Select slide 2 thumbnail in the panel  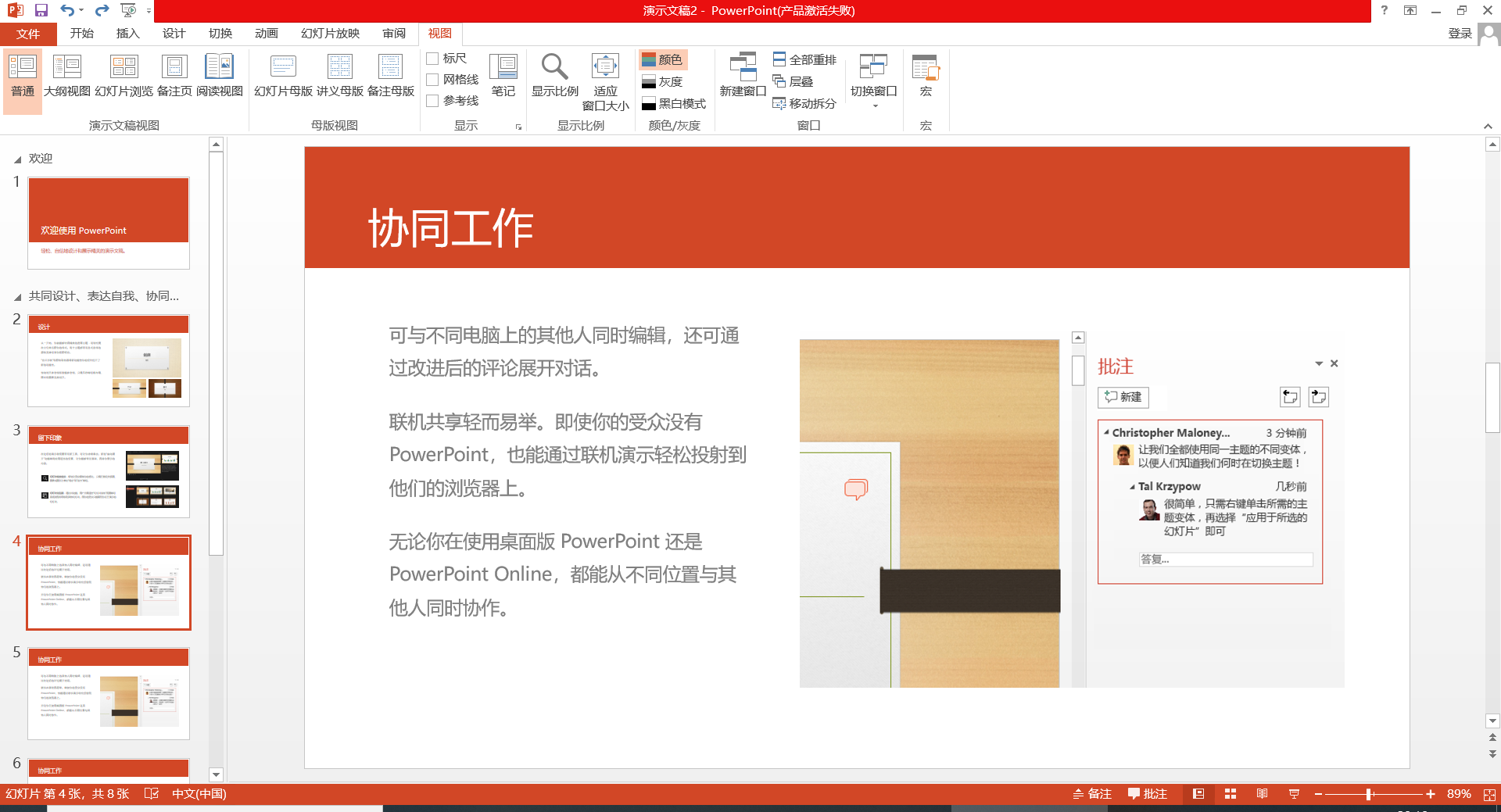[109, 360]
